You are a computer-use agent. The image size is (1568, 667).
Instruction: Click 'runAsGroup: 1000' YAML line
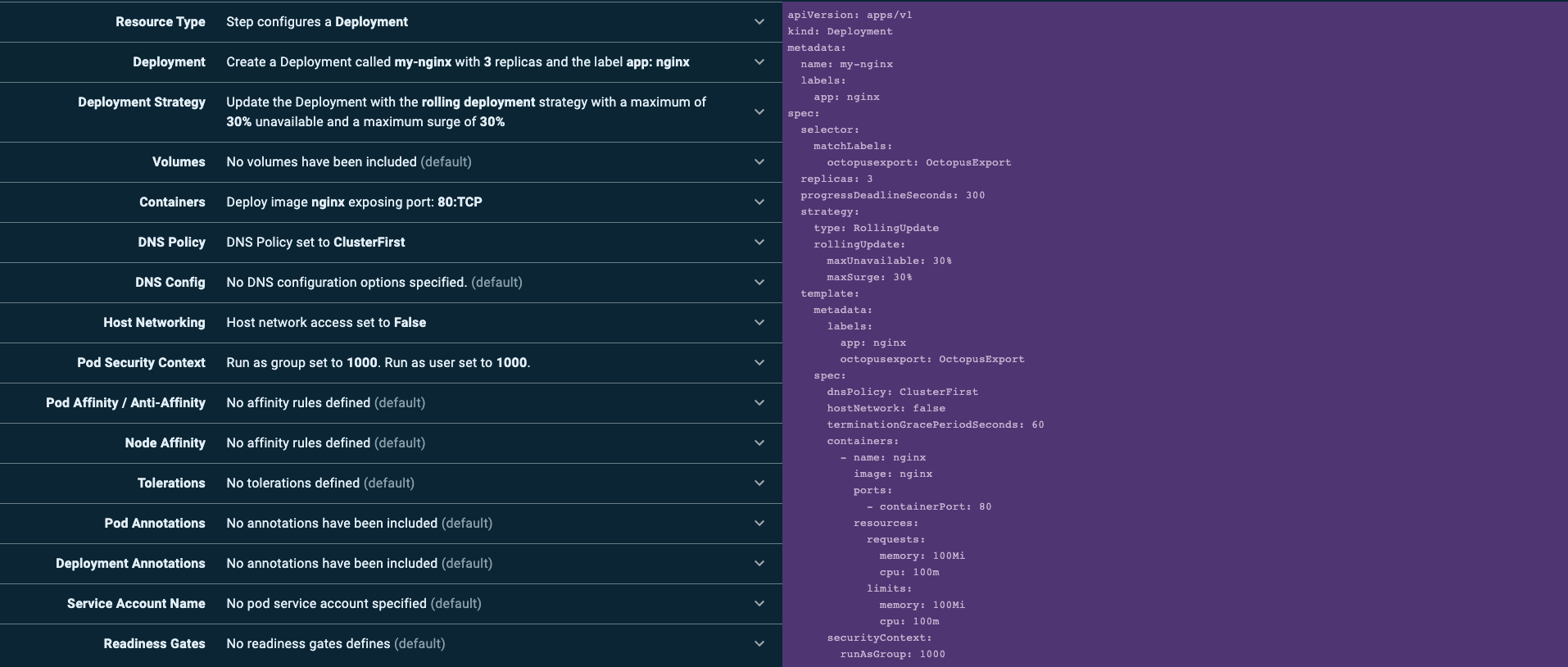(893, 654)
